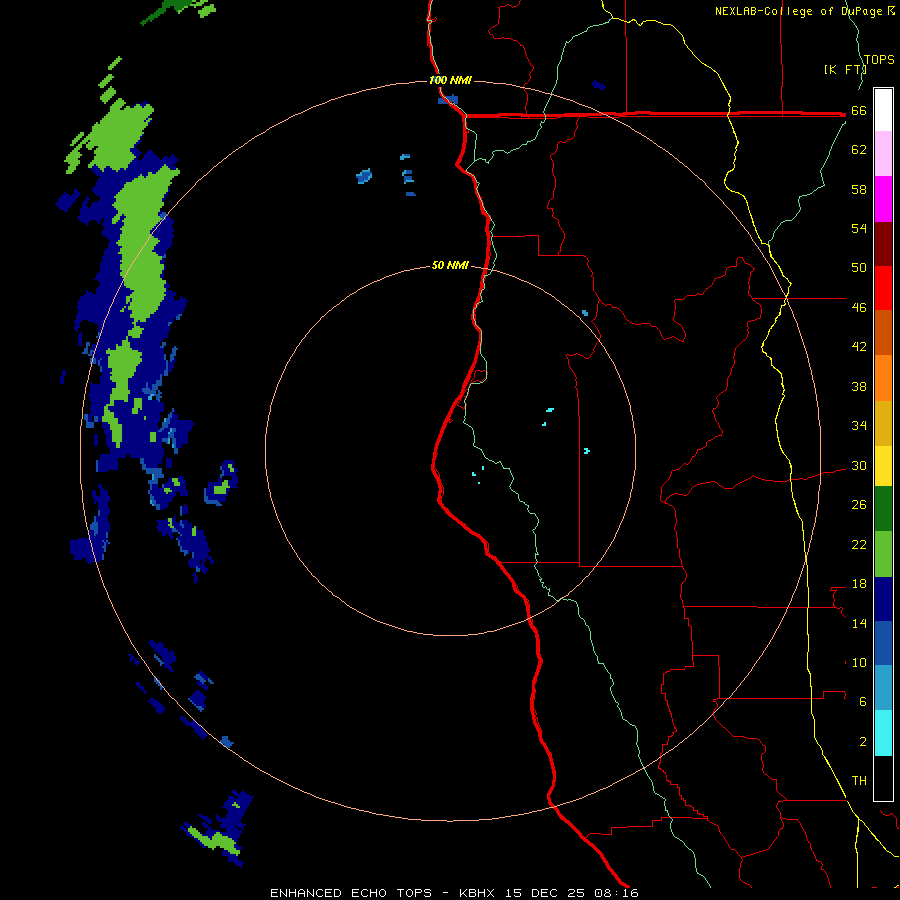The height and width of the screenshot is (900, 900).
Task: Select the legend value '22'
Action: tap(859, 544)
